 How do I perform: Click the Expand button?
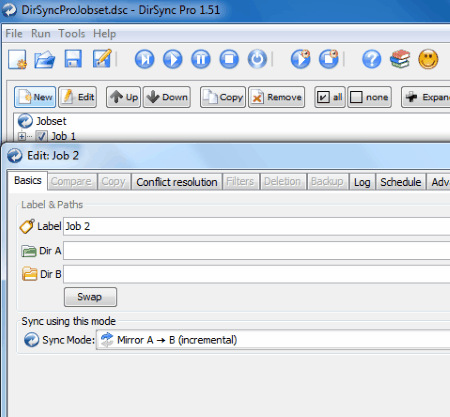click(x=426, y=97)
